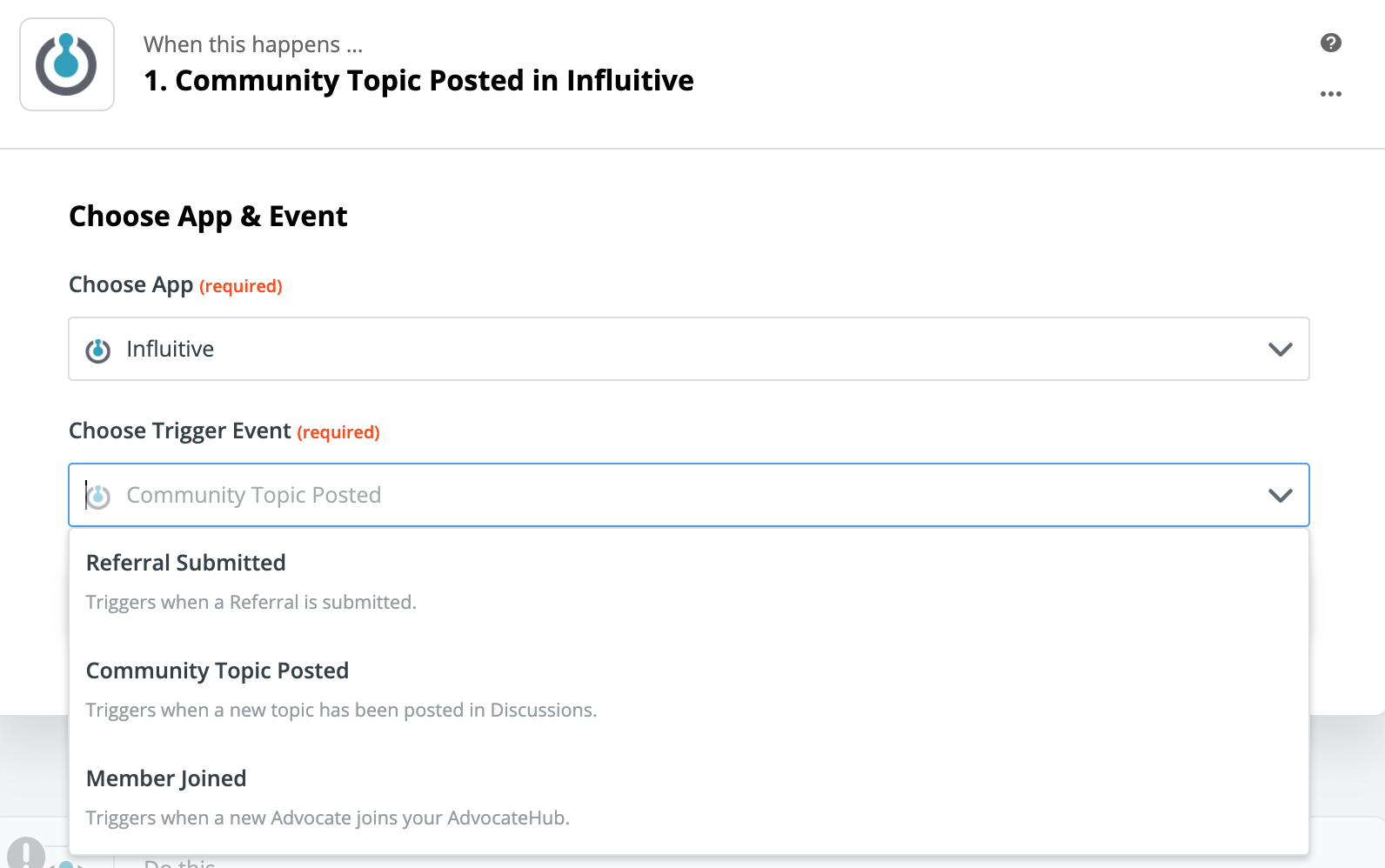1385x868 pixels.
Task: Click the step title Community Topic Posted in Influitive
Action: (418, 81)
